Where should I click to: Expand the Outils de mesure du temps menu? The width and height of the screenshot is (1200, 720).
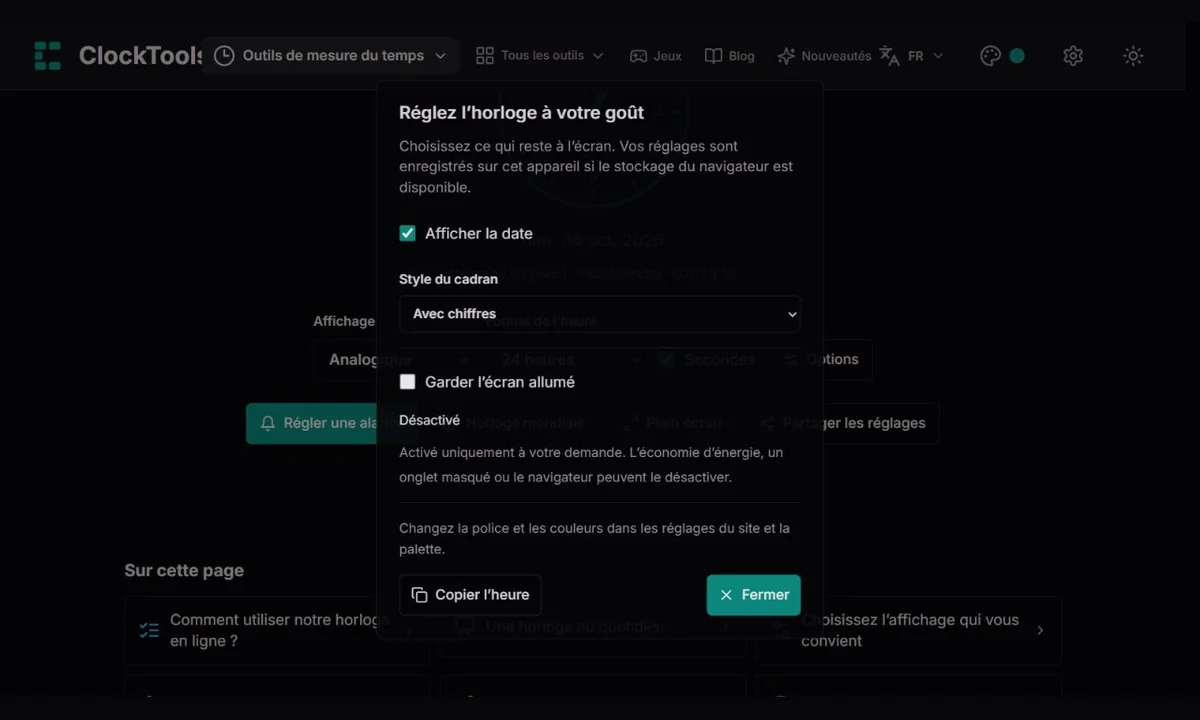331,56
